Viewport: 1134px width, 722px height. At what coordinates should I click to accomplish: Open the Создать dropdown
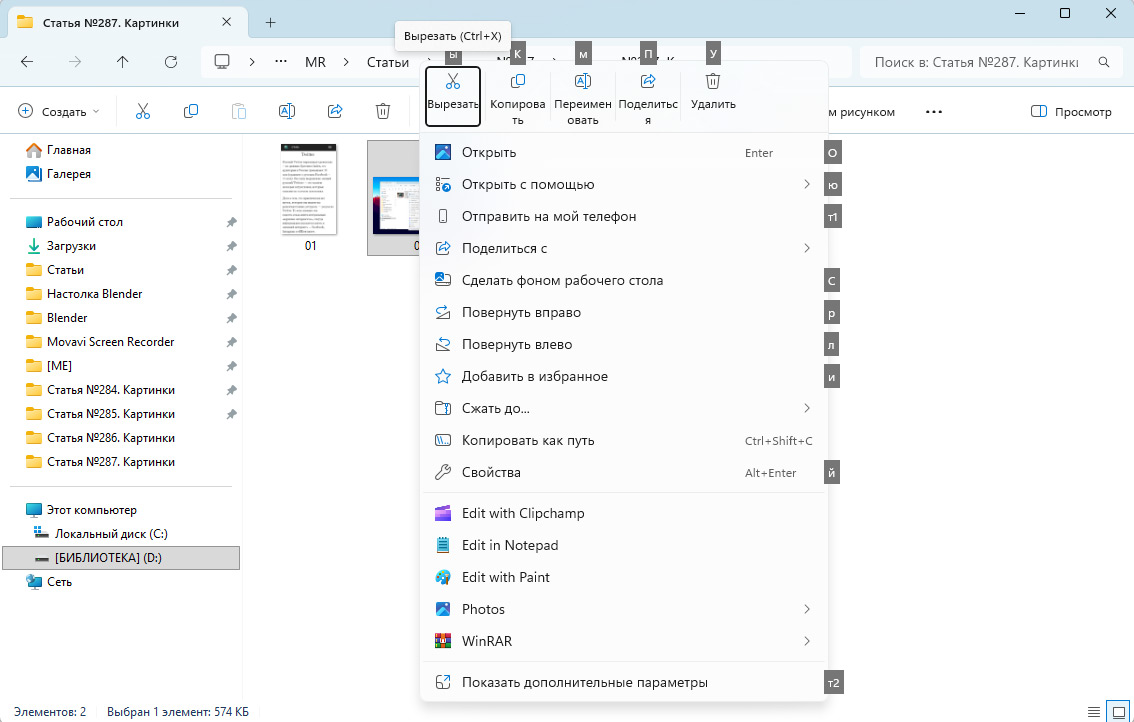tap(59, 112)
